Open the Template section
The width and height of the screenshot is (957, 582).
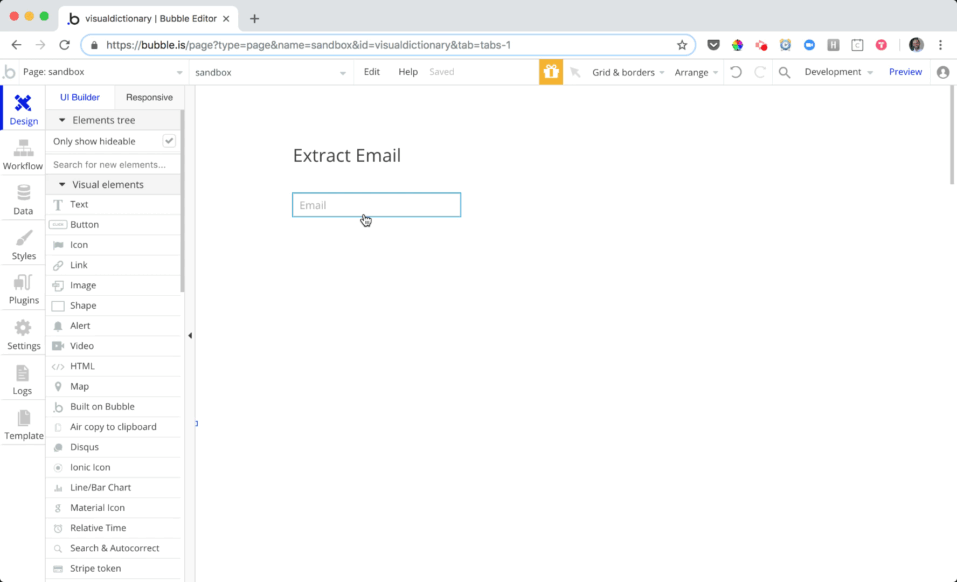click(23, 425)
